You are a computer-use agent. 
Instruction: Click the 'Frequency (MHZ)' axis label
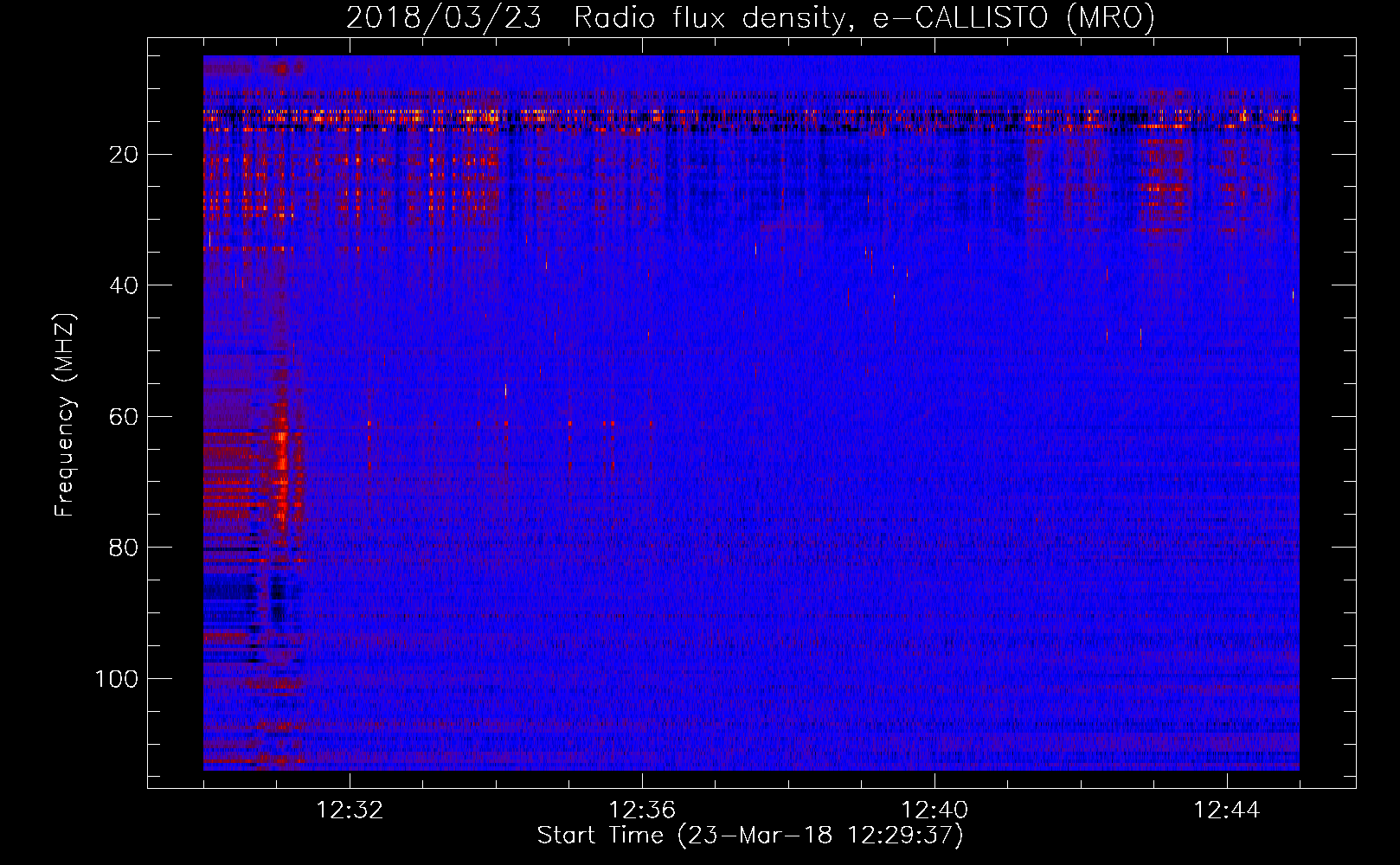coord(65,415)
